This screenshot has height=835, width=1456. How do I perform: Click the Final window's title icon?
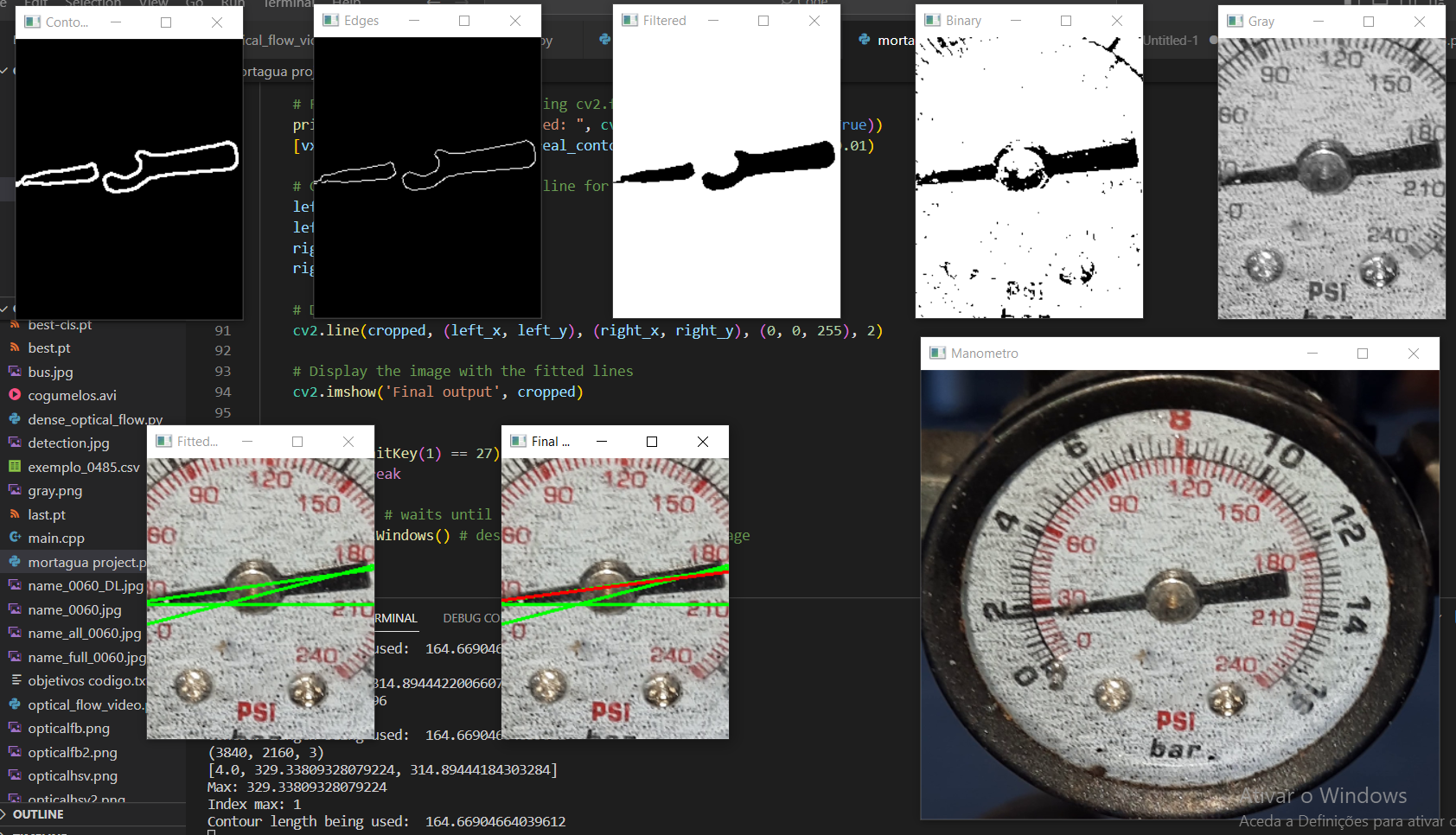point(518,441)
